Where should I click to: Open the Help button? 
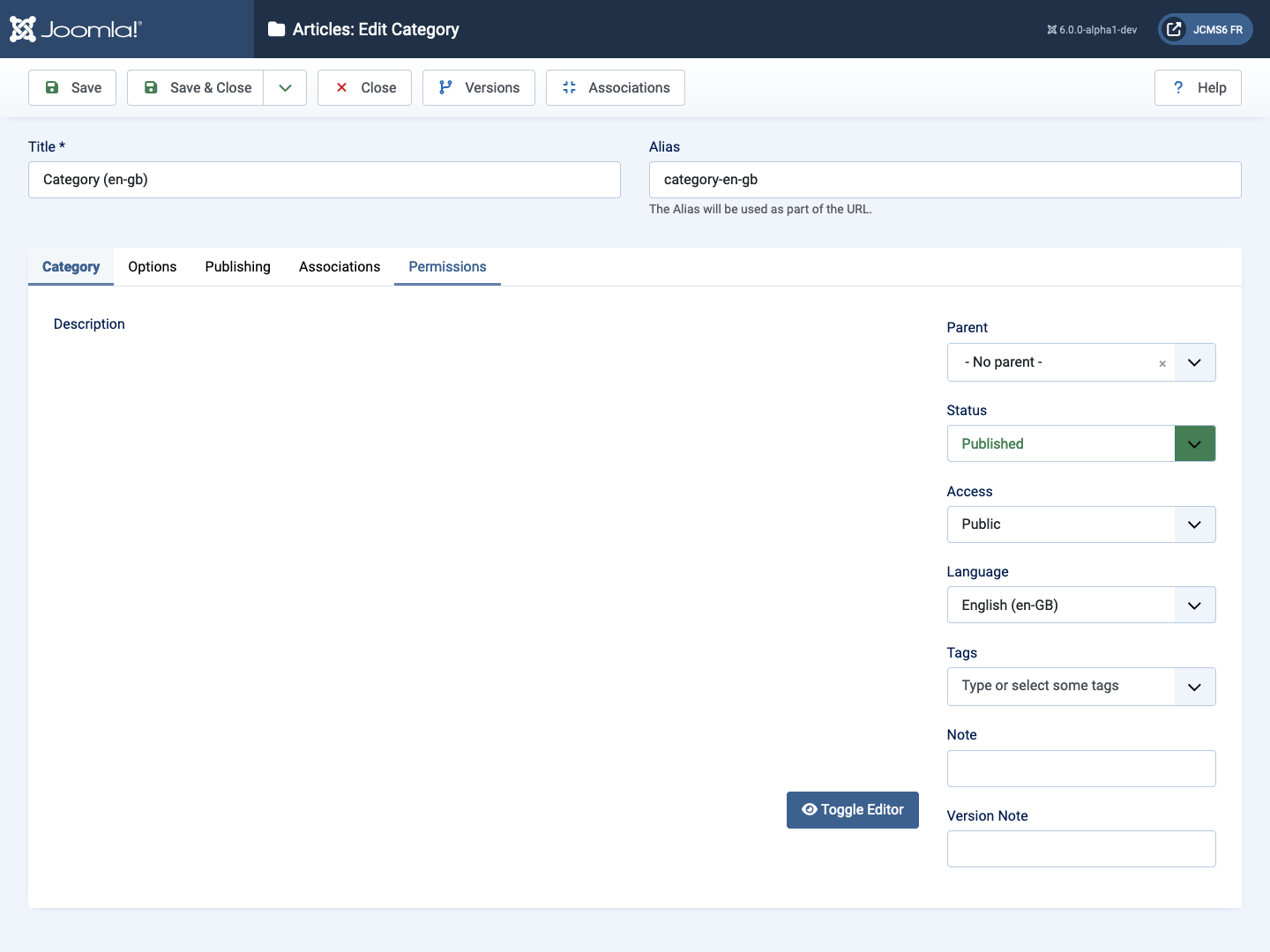coord(1198,87)
